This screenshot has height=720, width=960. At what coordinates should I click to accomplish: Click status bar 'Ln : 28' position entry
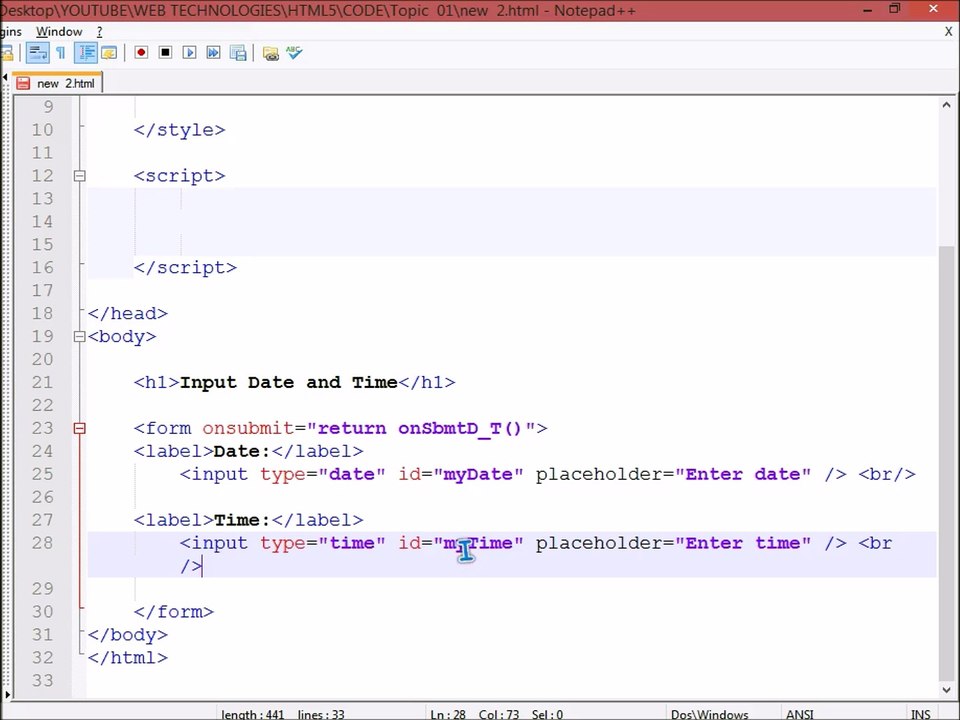point(448,714)
